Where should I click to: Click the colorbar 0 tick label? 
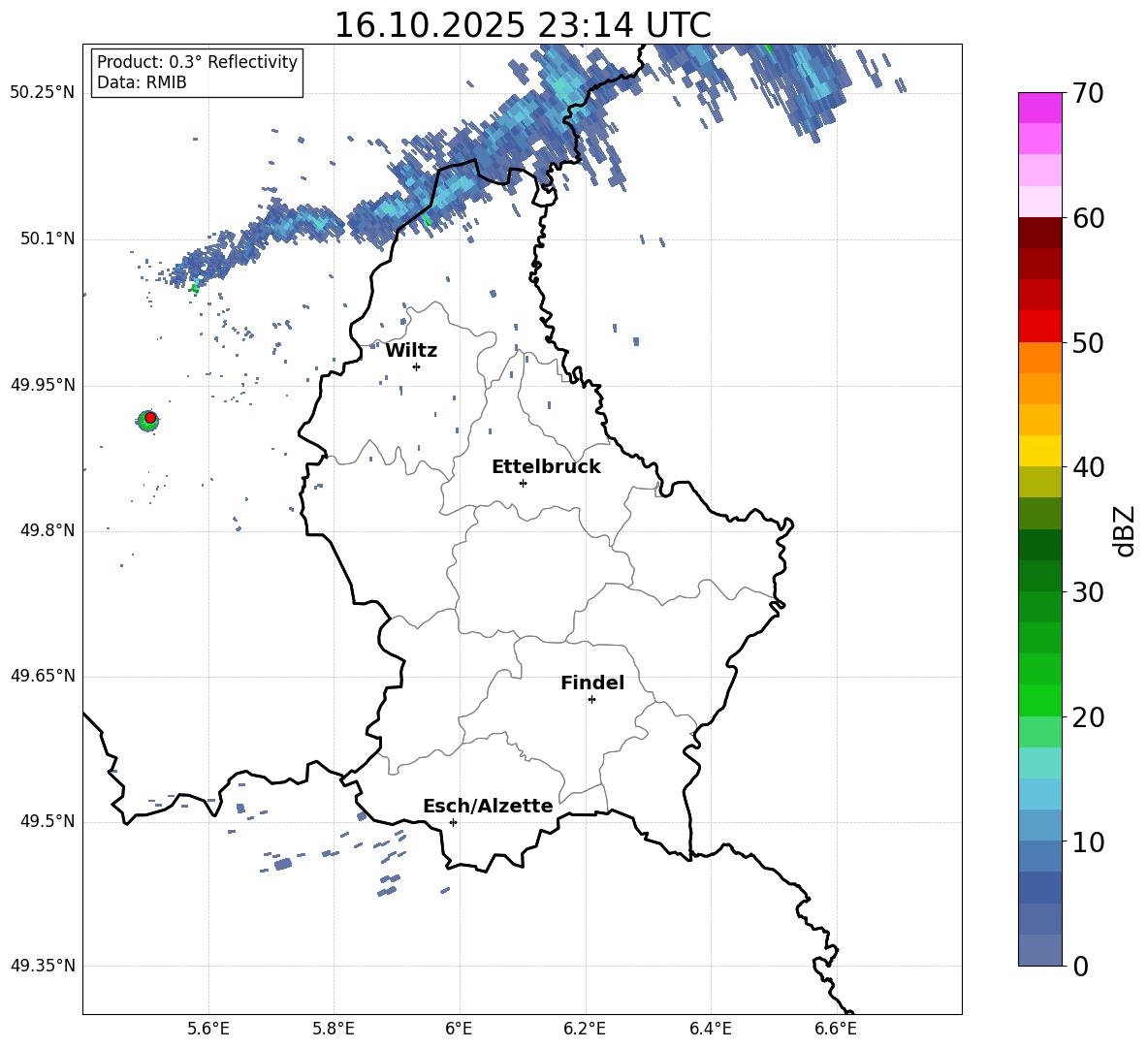(x=1081, y=966)
